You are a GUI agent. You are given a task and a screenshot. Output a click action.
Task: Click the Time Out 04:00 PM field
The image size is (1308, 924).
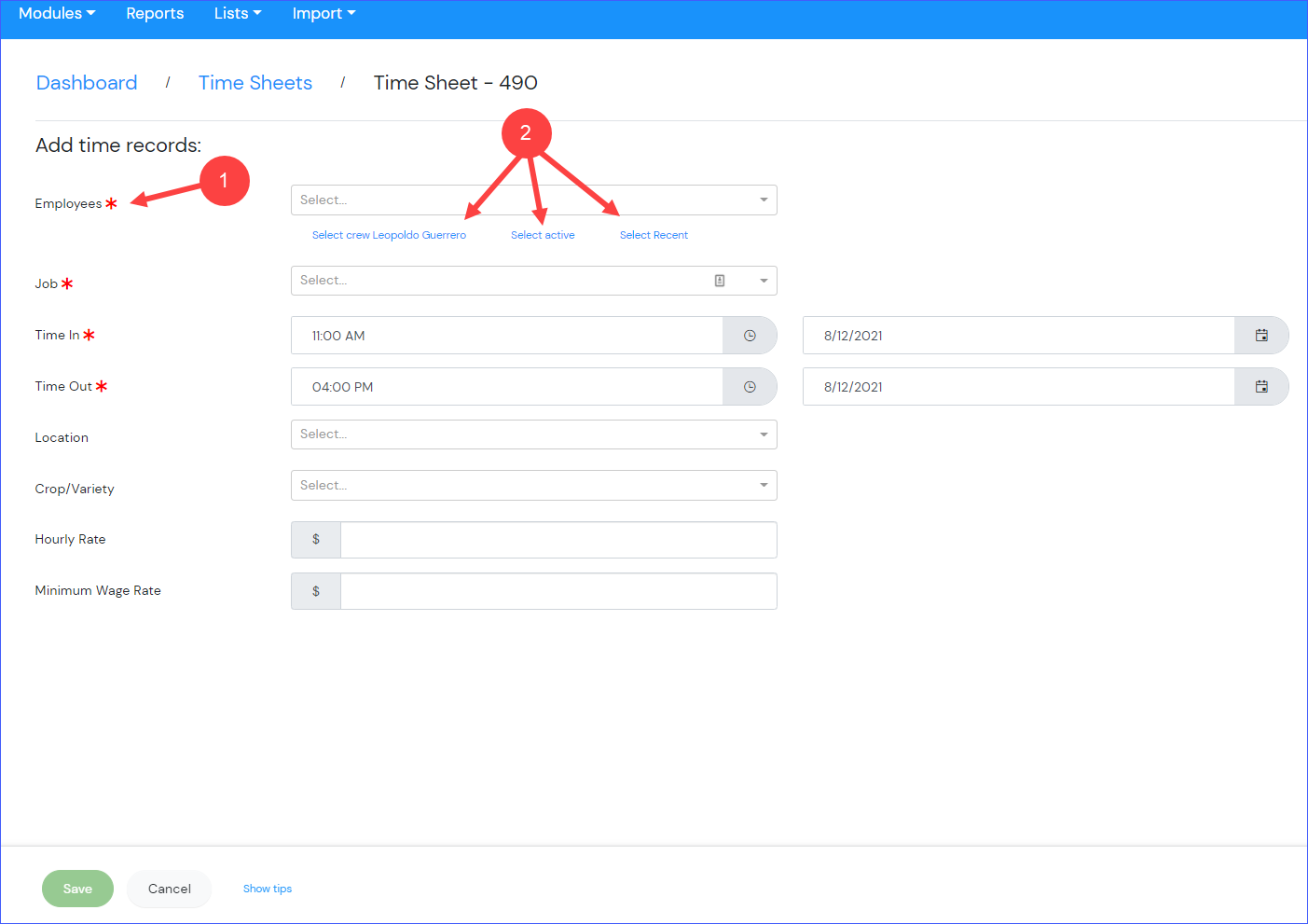(507, 387)
